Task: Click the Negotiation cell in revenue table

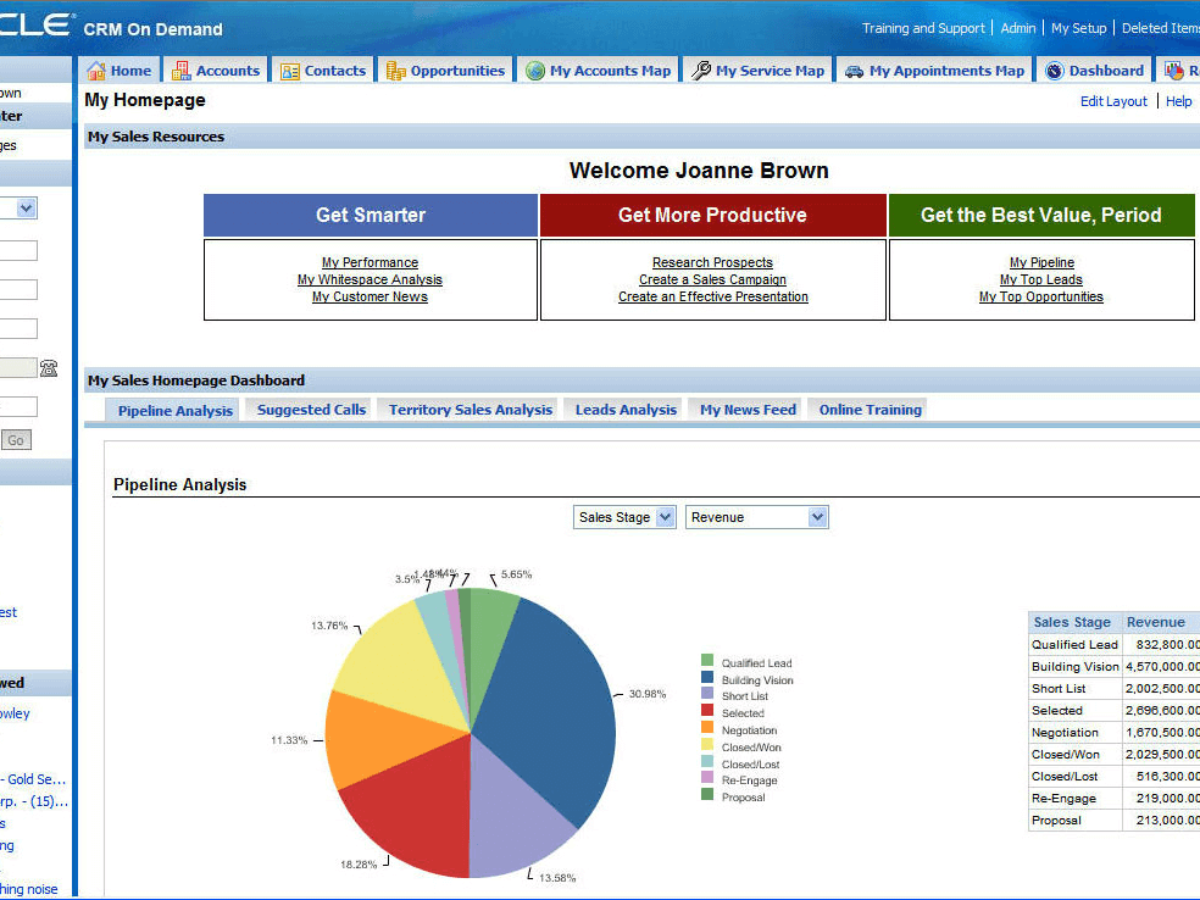Action: click(x=1075, y=733)
